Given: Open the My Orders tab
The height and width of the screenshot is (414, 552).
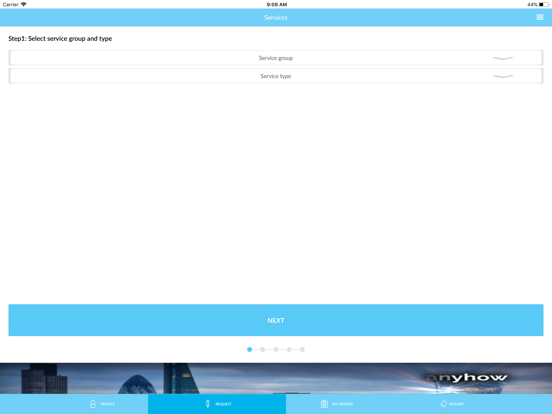Looking at the screenshot, I should pos(337,404).
